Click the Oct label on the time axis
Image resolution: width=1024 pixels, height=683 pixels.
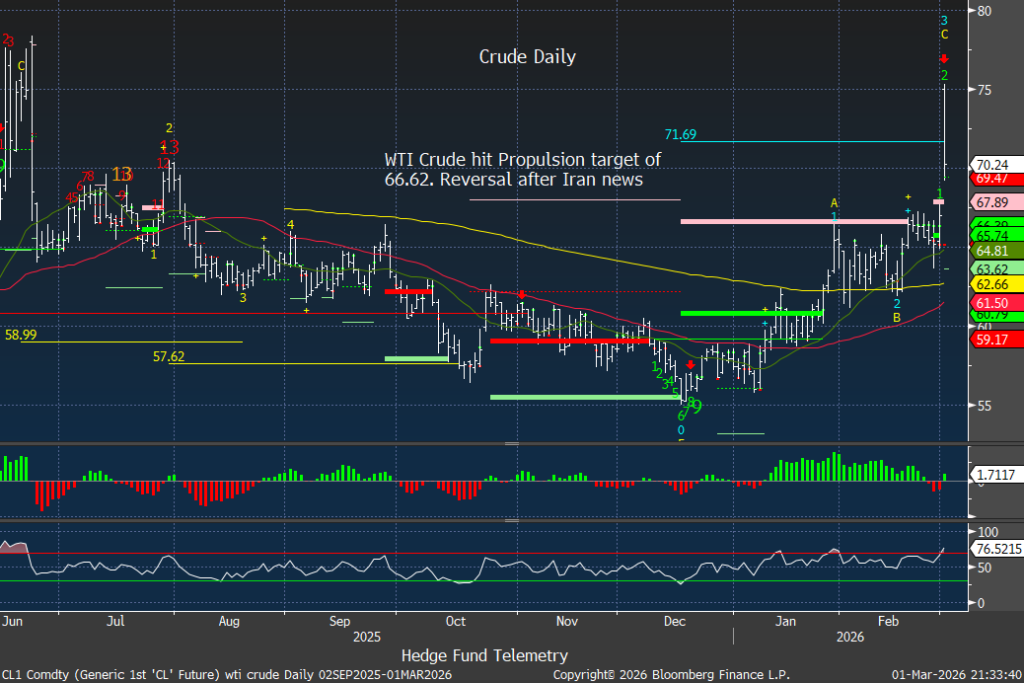point(457,621)
